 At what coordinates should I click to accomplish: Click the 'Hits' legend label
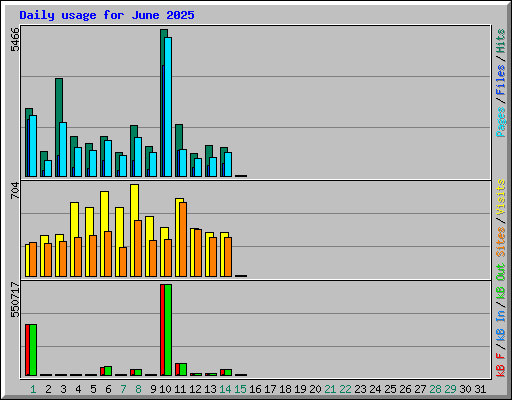[500, 41]
